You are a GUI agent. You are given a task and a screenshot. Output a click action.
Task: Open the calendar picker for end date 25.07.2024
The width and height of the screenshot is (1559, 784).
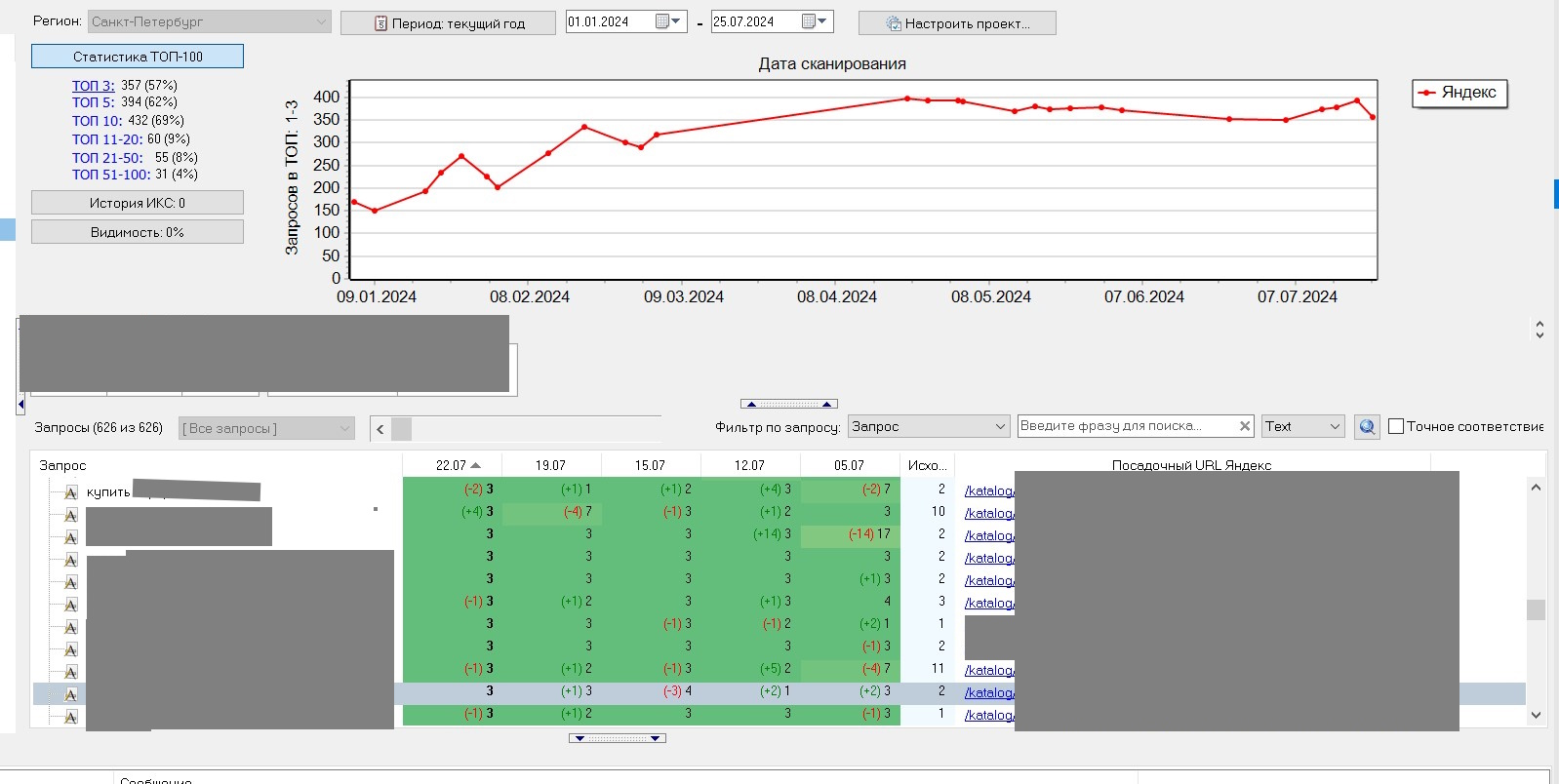[815, 21]
